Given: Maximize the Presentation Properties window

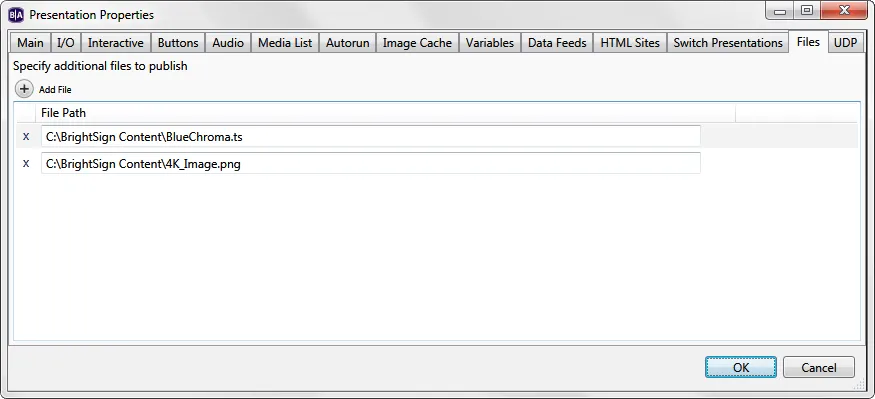Looking at the screenshot, I should click(x=807, y=12).
